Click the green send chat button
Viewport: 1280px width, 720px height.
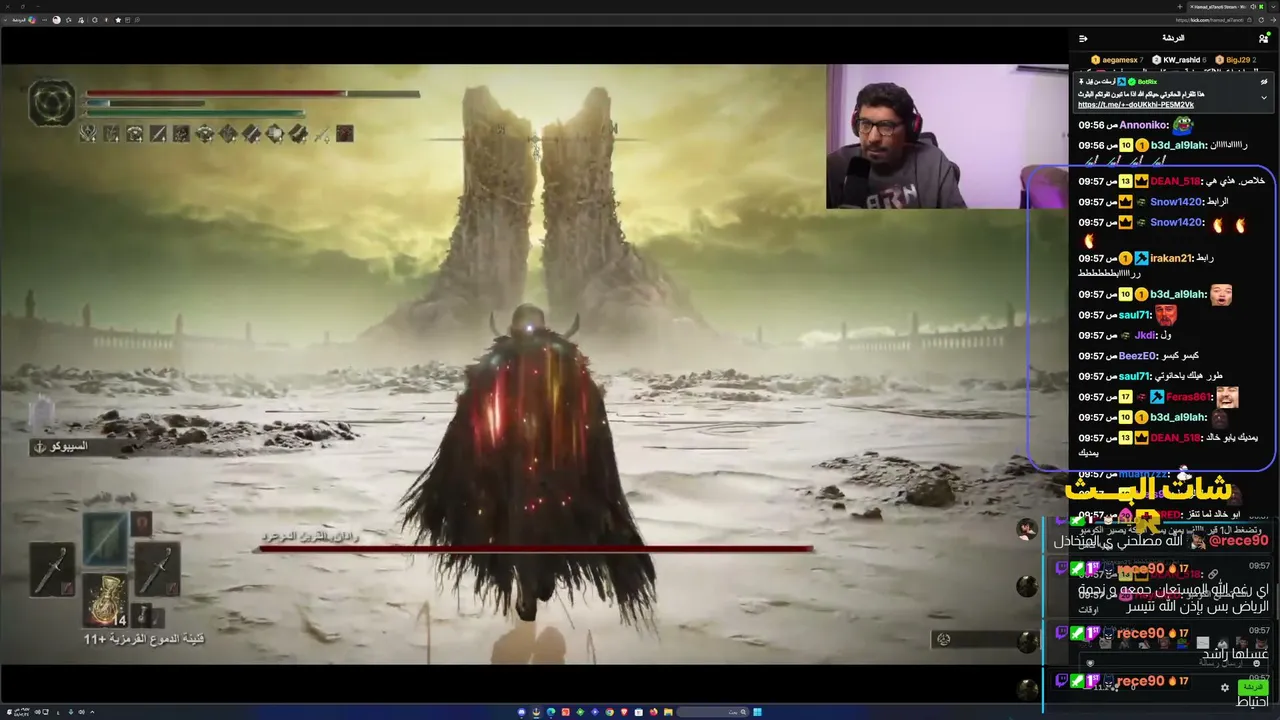coord(1252,687)
